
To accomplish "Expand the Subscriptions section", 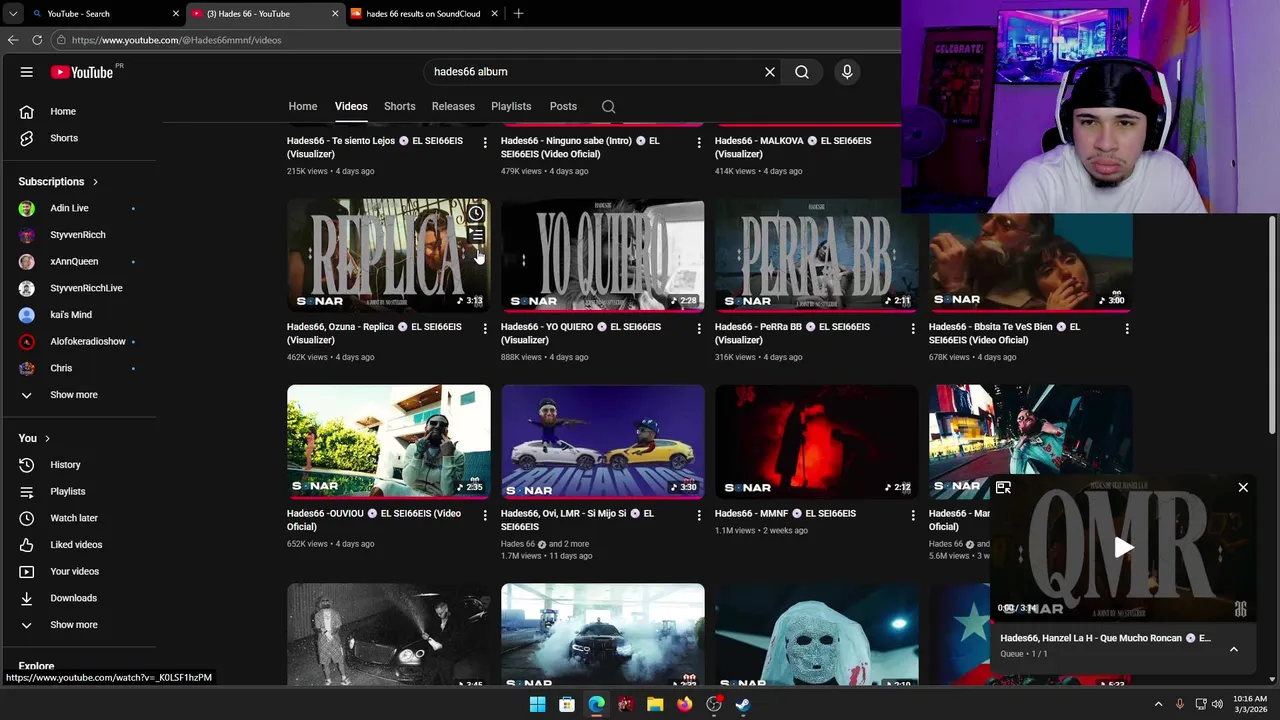I will coord(58,181).
